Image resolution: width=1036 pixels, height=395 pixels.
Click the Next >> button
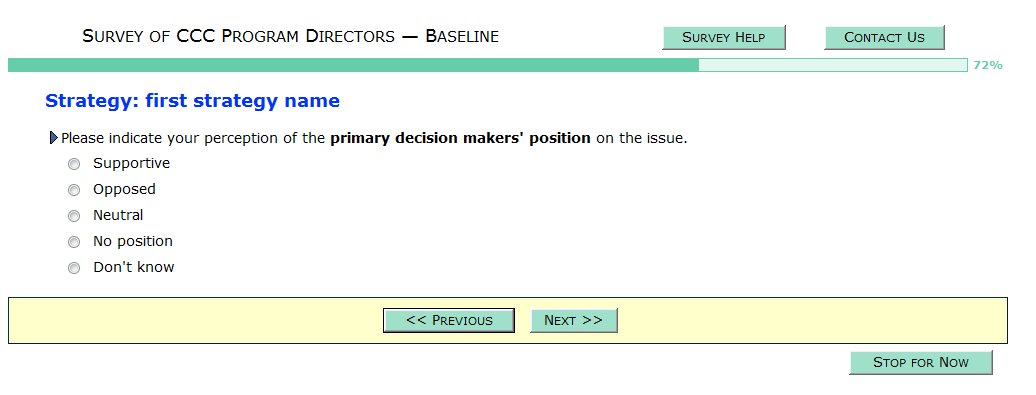tap(574, 320)
